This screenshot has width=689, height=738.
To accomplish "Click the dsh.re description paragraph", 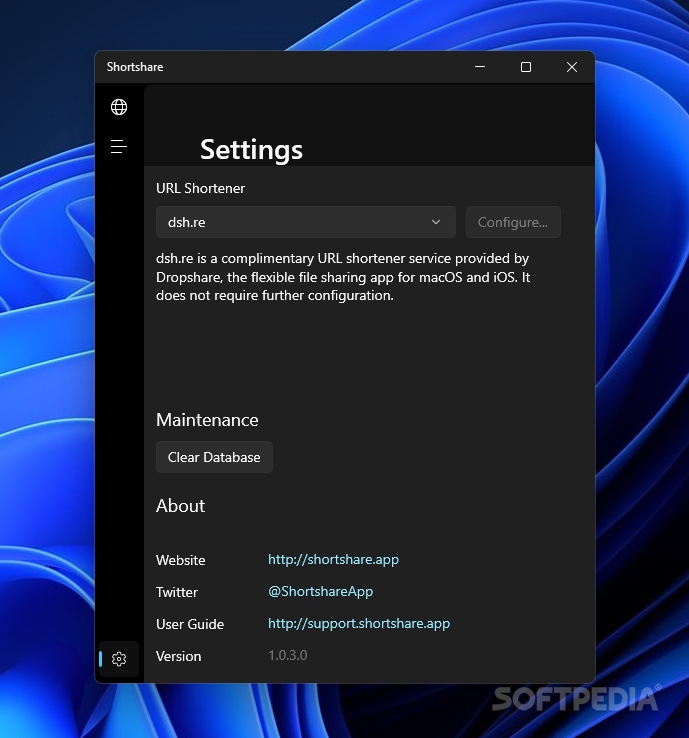I will (x=343, y=277).
